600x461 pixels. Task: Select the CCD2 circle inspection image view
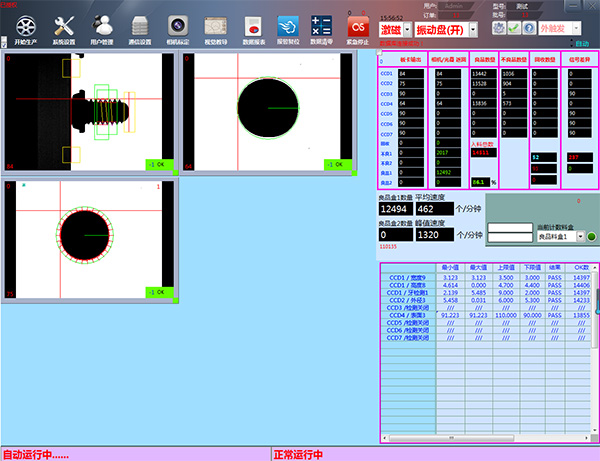(266, 110)
